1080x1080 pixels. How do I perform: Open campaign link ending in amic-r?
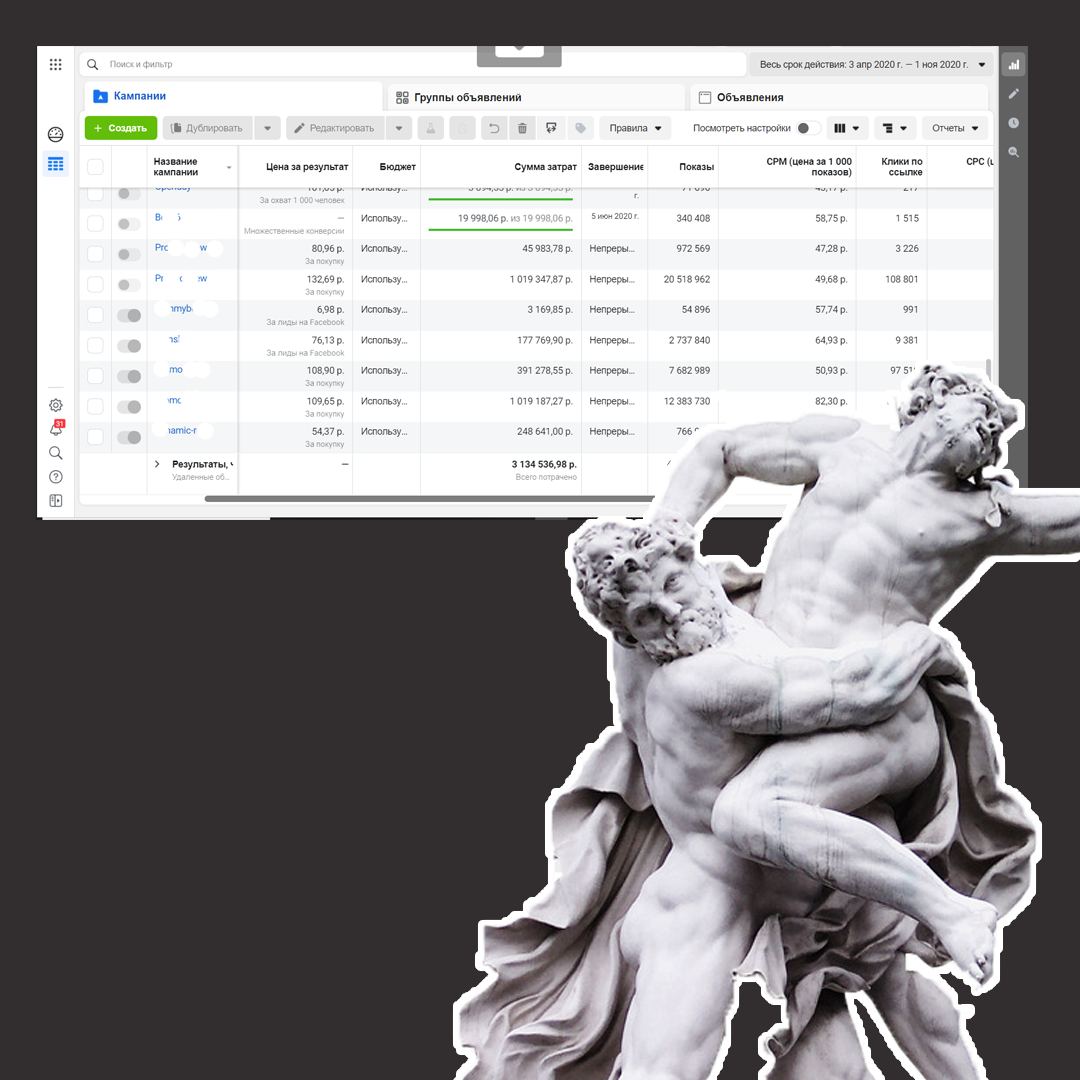[x=182, y=430]
